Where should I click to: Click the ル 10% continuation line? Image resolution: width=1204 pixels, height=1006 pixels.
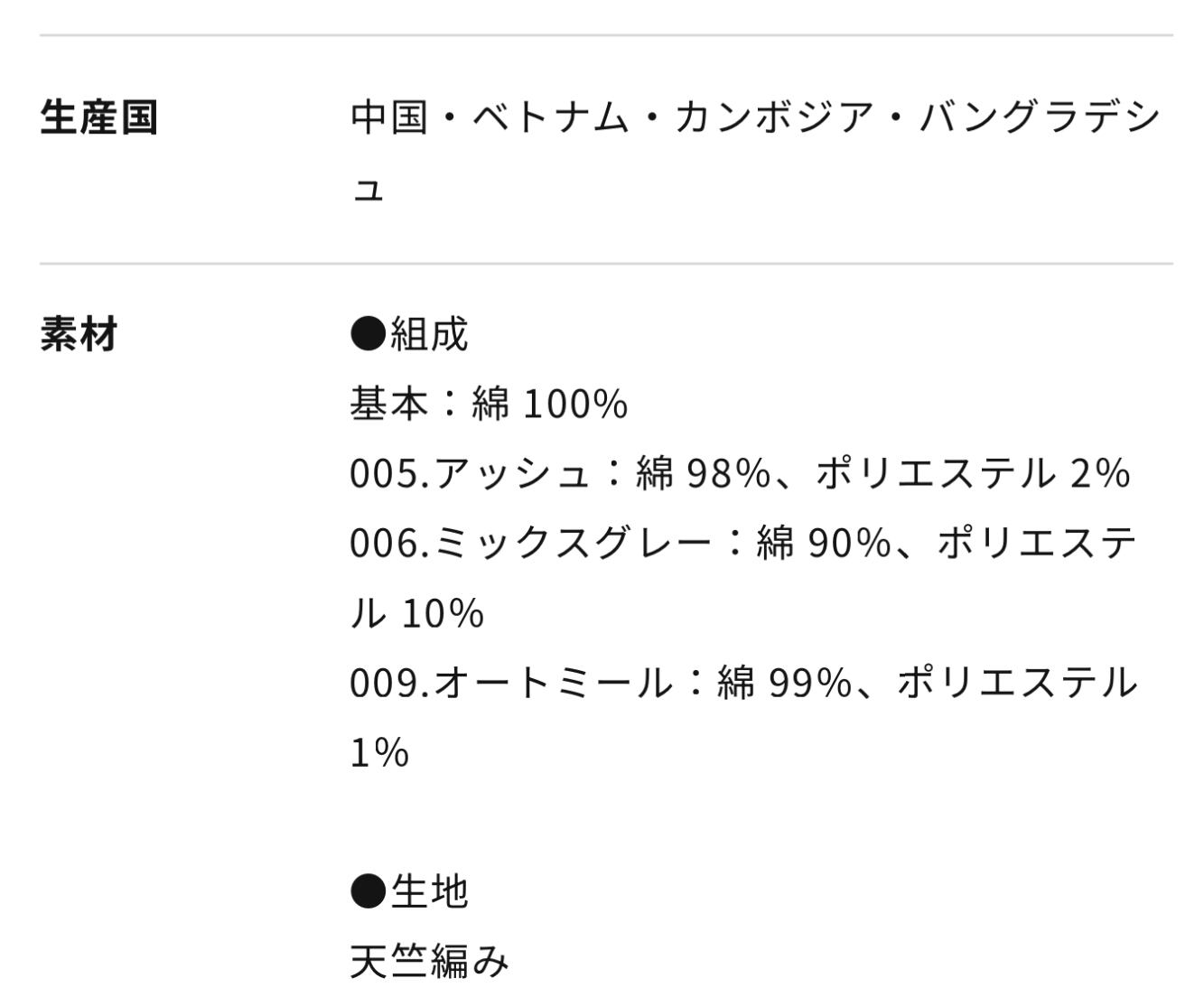[417, 614]
